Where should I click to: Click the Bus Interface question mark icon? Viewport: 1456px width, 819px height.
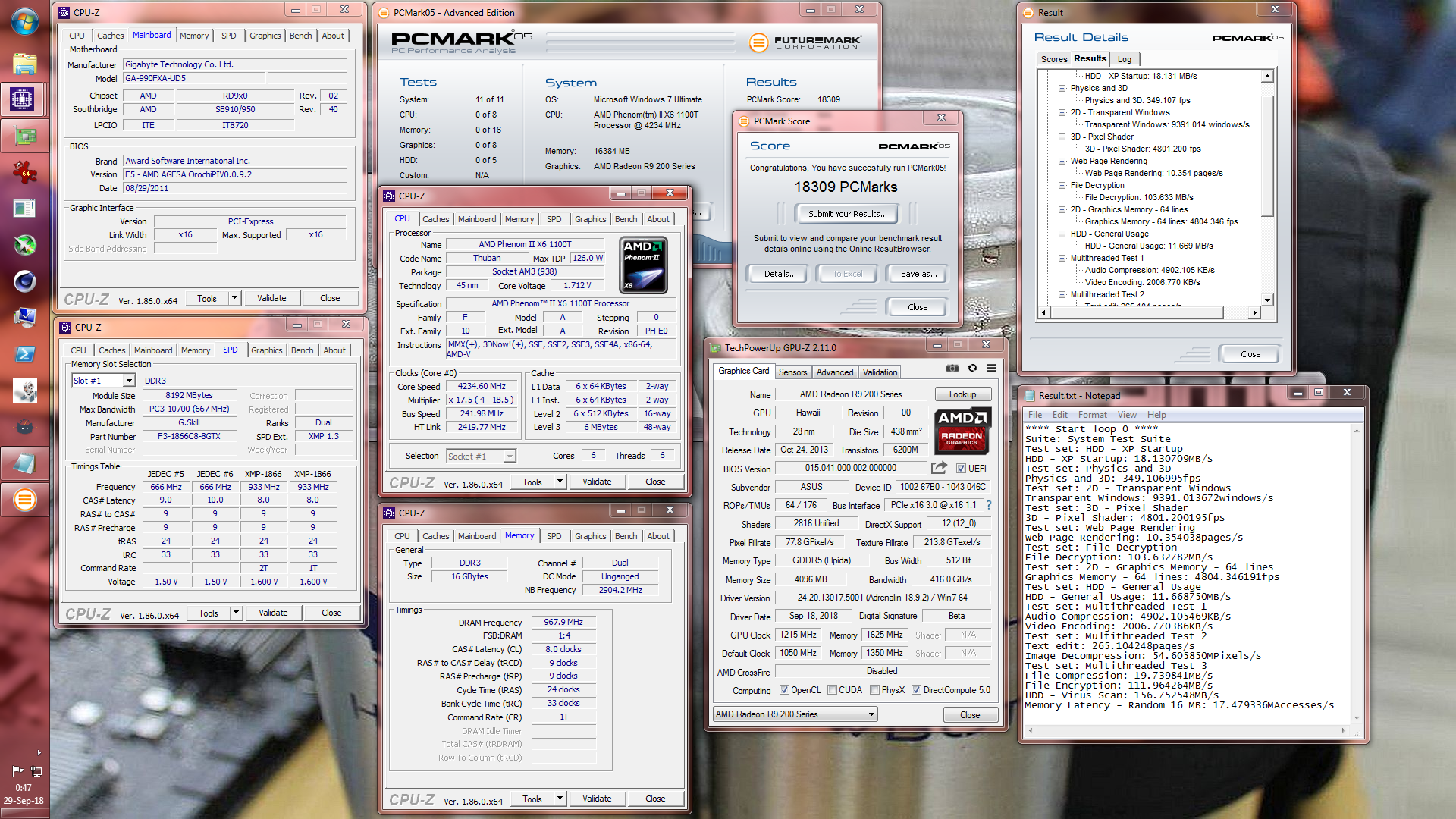click(988, 505)
